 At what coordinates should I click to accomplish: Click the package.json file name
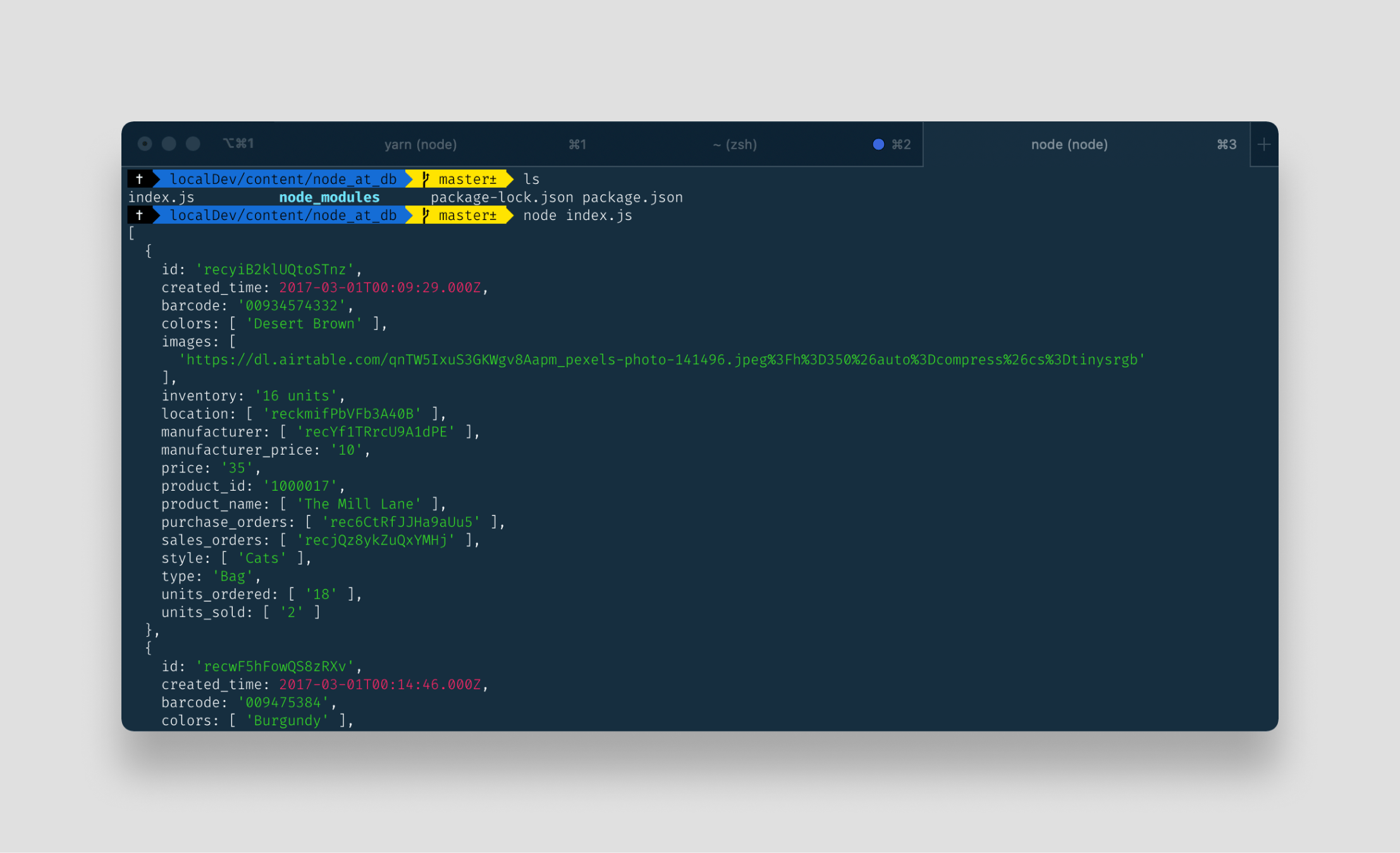(632, 197)
